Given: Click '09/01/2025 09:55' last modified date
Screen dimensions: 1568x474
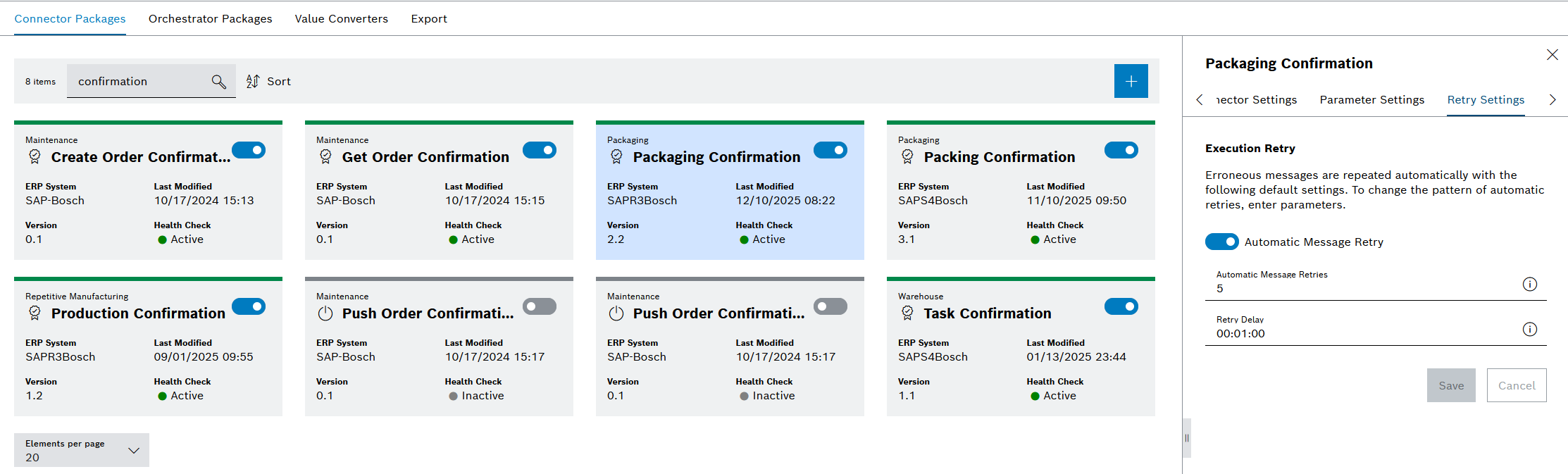Looking at the screenshot, I should (204, 357).
